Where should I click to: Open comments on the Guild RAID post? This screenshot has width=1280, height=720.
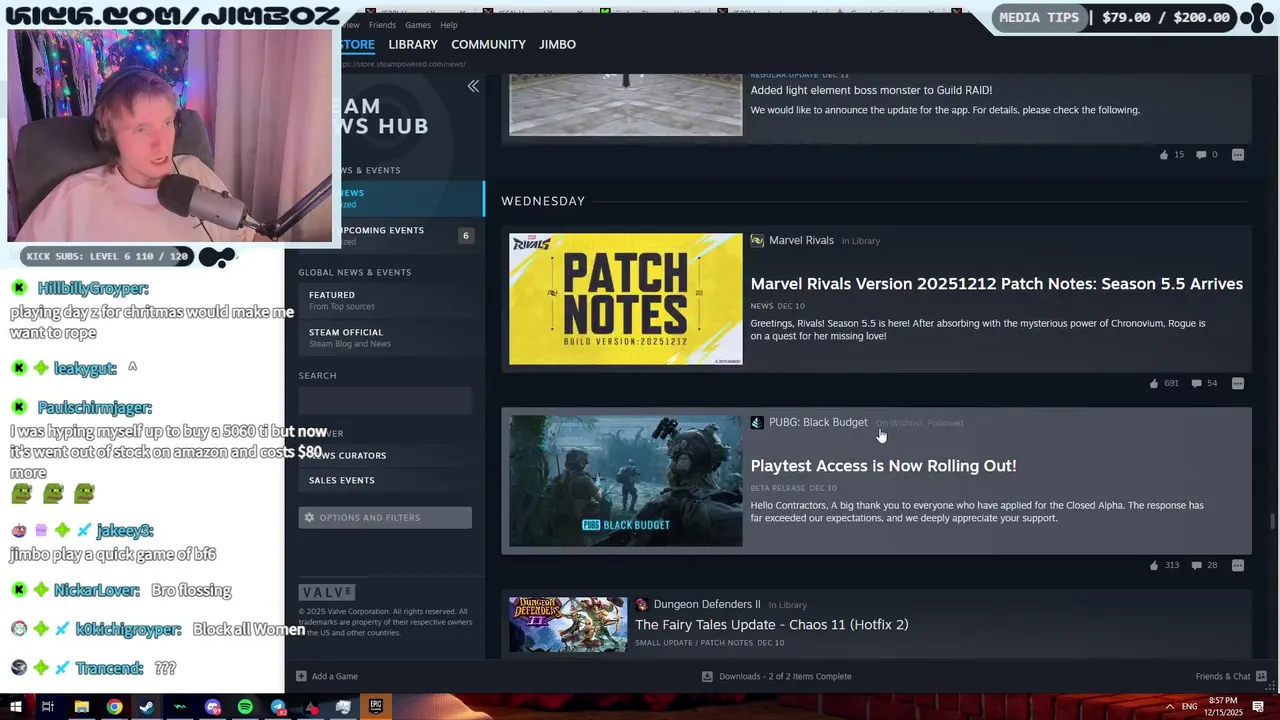tap(1207, 155)
